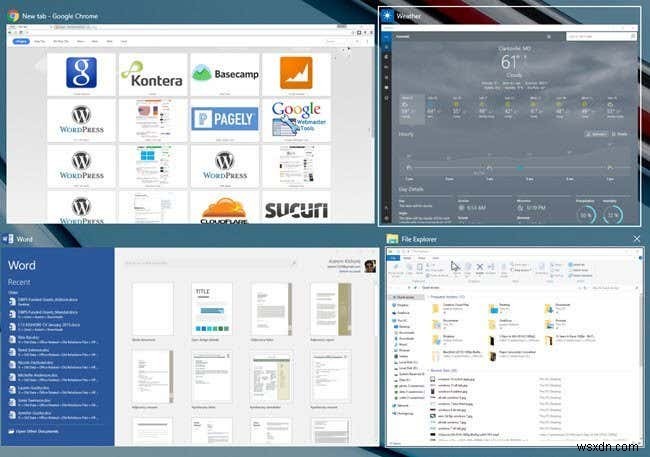Click the account profile picture in Word
This screenshot has height=457, width=650.
370,266
